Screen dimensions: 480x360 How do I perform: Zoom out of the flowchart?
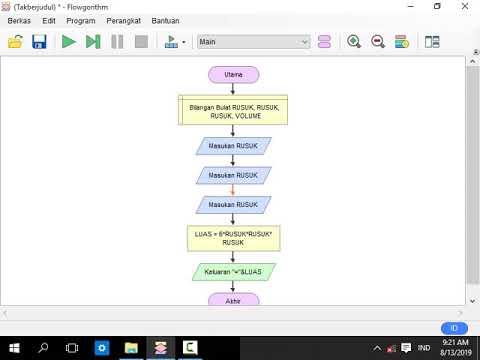click(378, 42)
